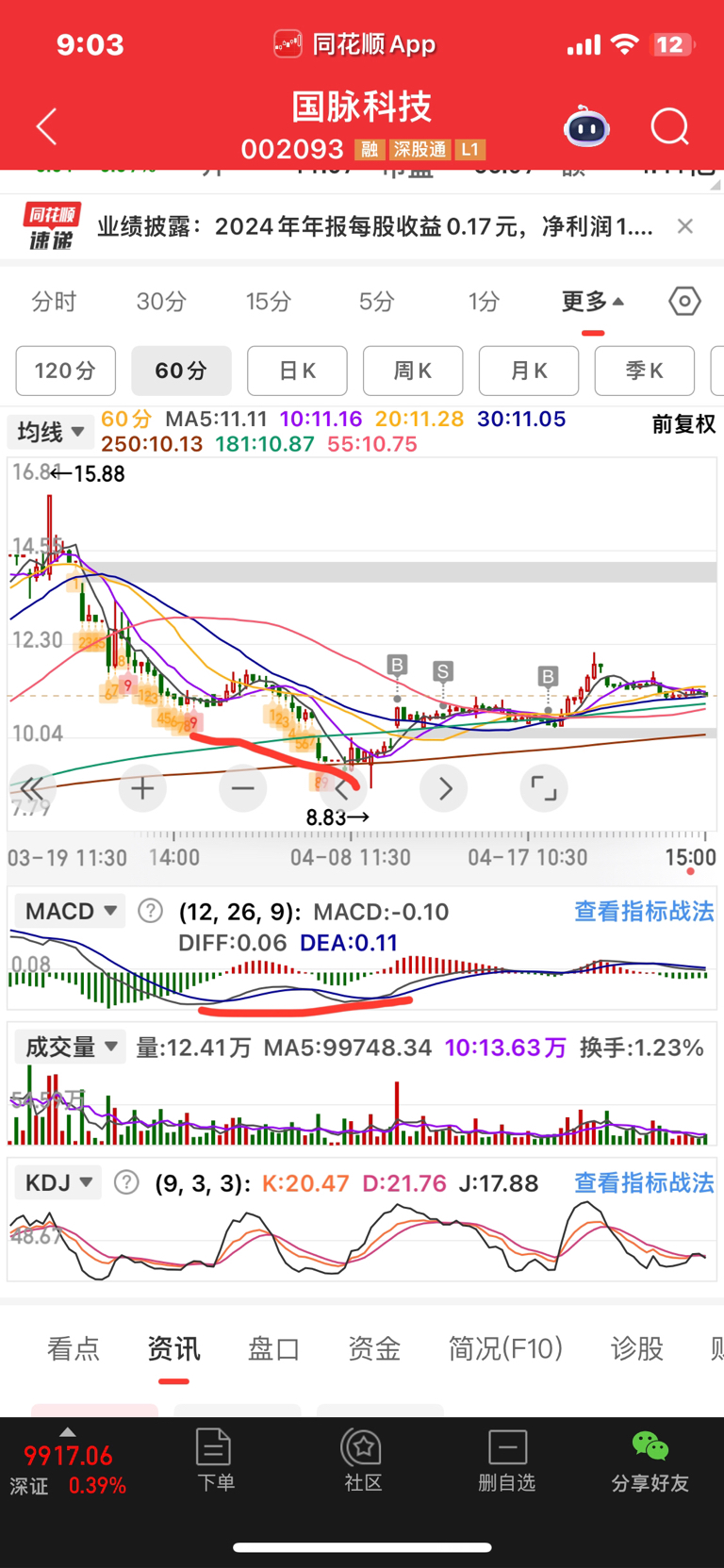Open 简况(F10) company profile tab
This screenshot has width=724, height=1568.
505,1349
